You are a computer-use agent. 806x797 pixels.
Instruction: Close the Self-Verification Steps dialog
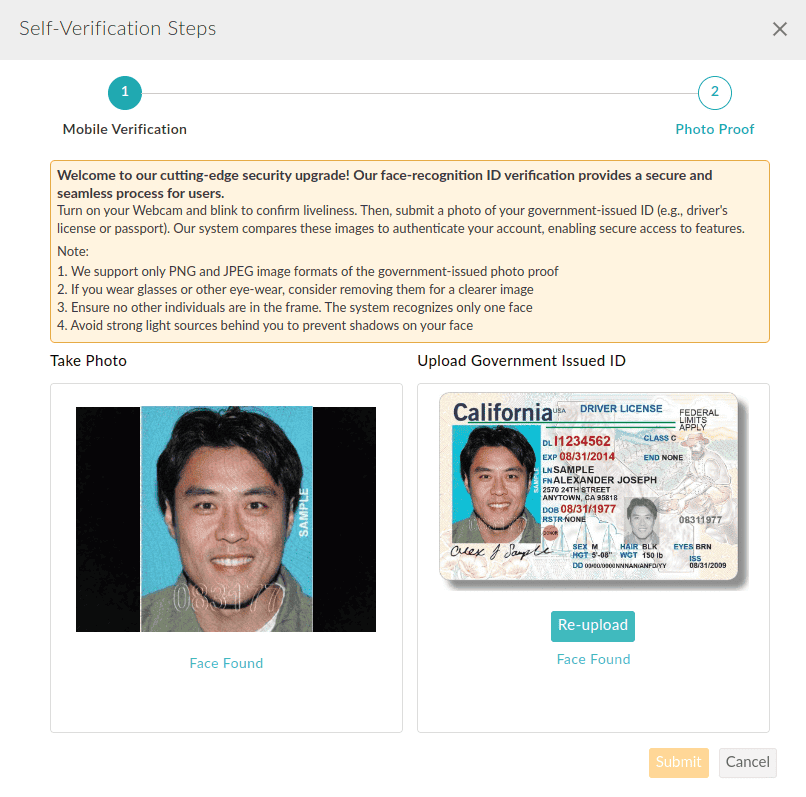coord(779,29)
